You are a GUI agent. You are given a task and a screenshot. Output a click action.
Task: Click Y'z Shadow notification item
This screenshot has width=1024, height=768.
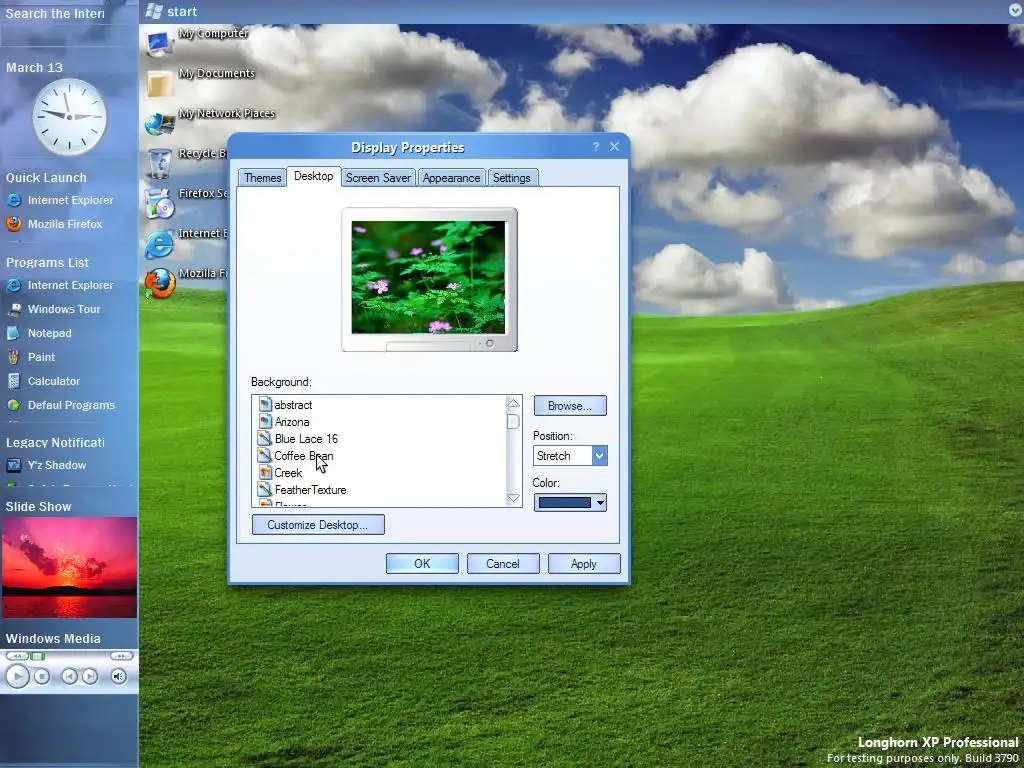click(x=46, y=465)
